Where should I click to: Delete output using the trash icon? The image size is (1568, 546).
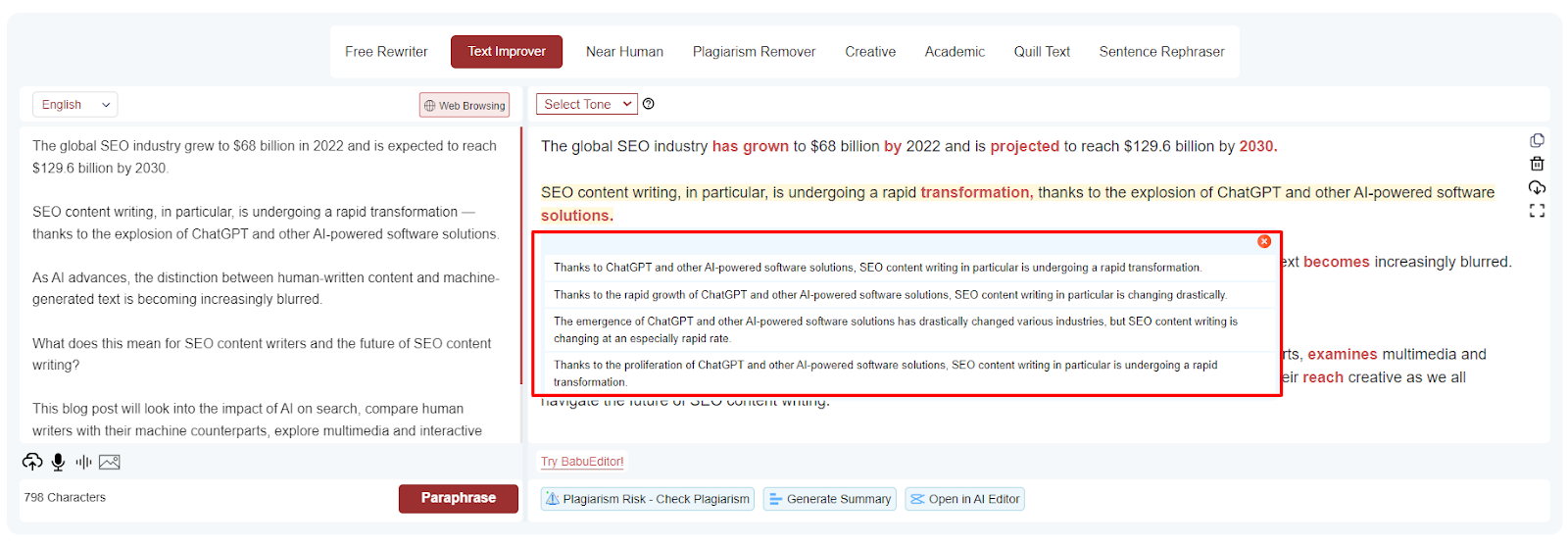tap(1537, 164)
